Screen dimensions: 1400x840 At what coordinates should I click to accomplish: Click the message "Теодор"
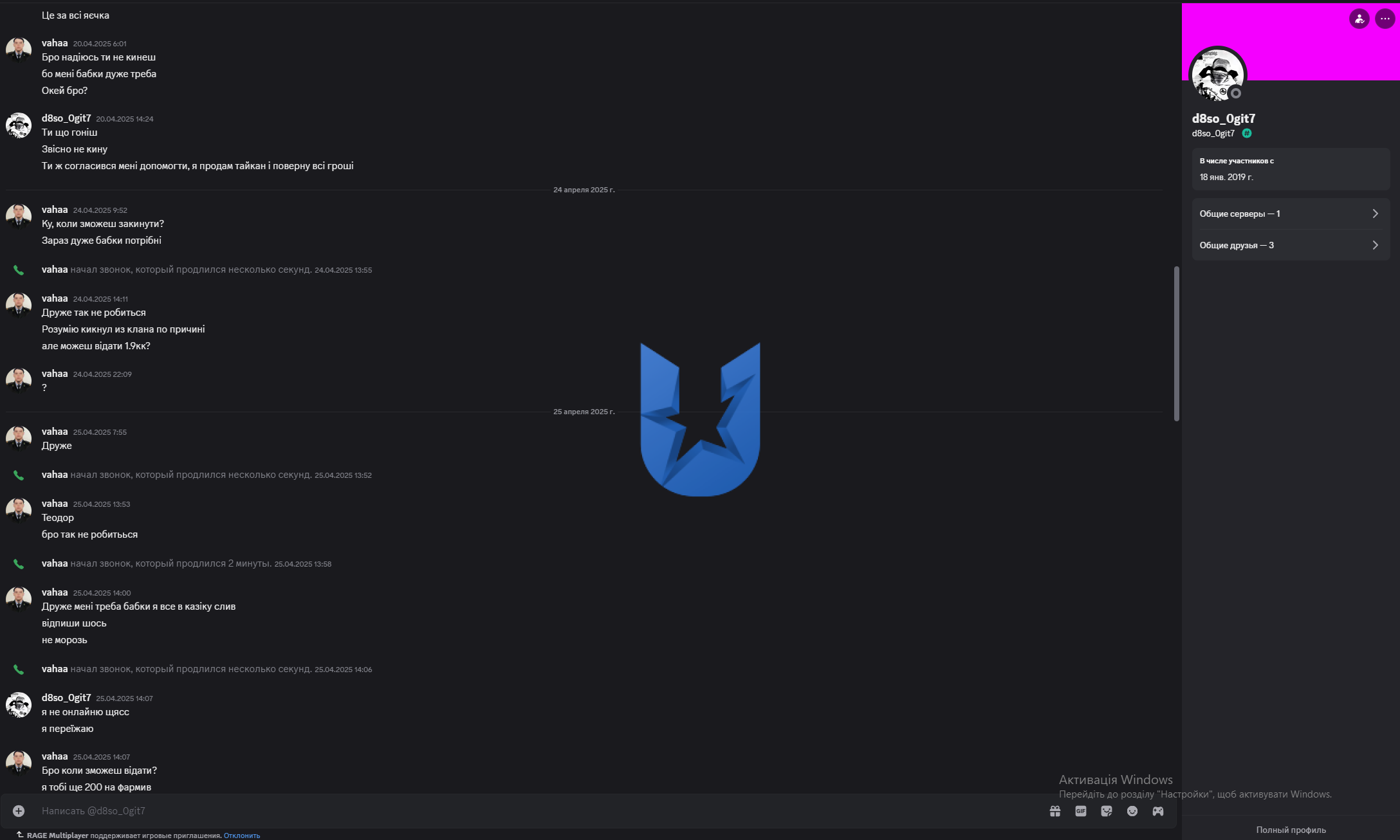tap(58, 518)
